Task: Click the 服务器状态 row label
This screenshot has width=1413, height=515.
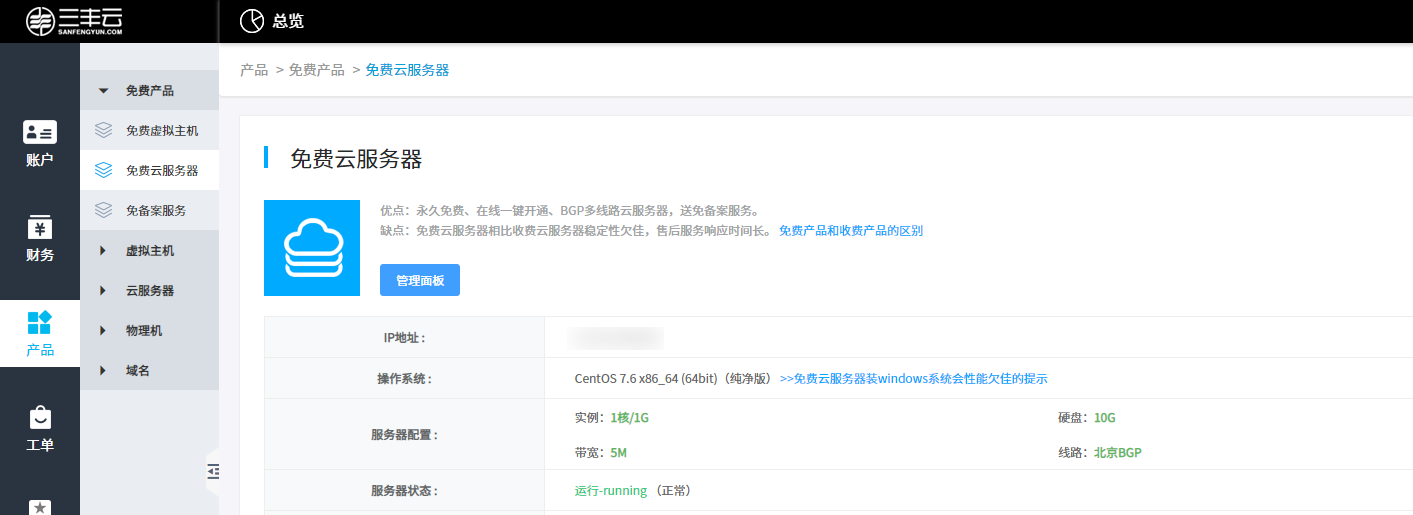Action: point(404,491)
